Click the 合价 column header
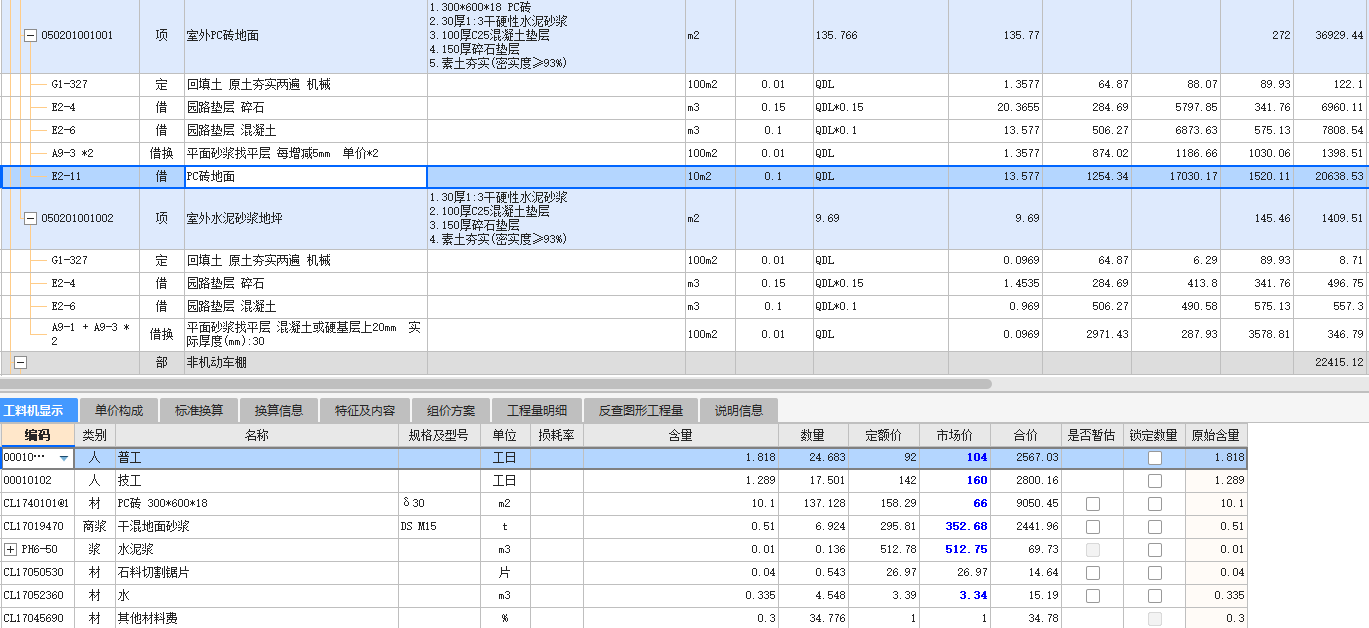Viewport: 1369px width, 628px height. click(1026, 435)
